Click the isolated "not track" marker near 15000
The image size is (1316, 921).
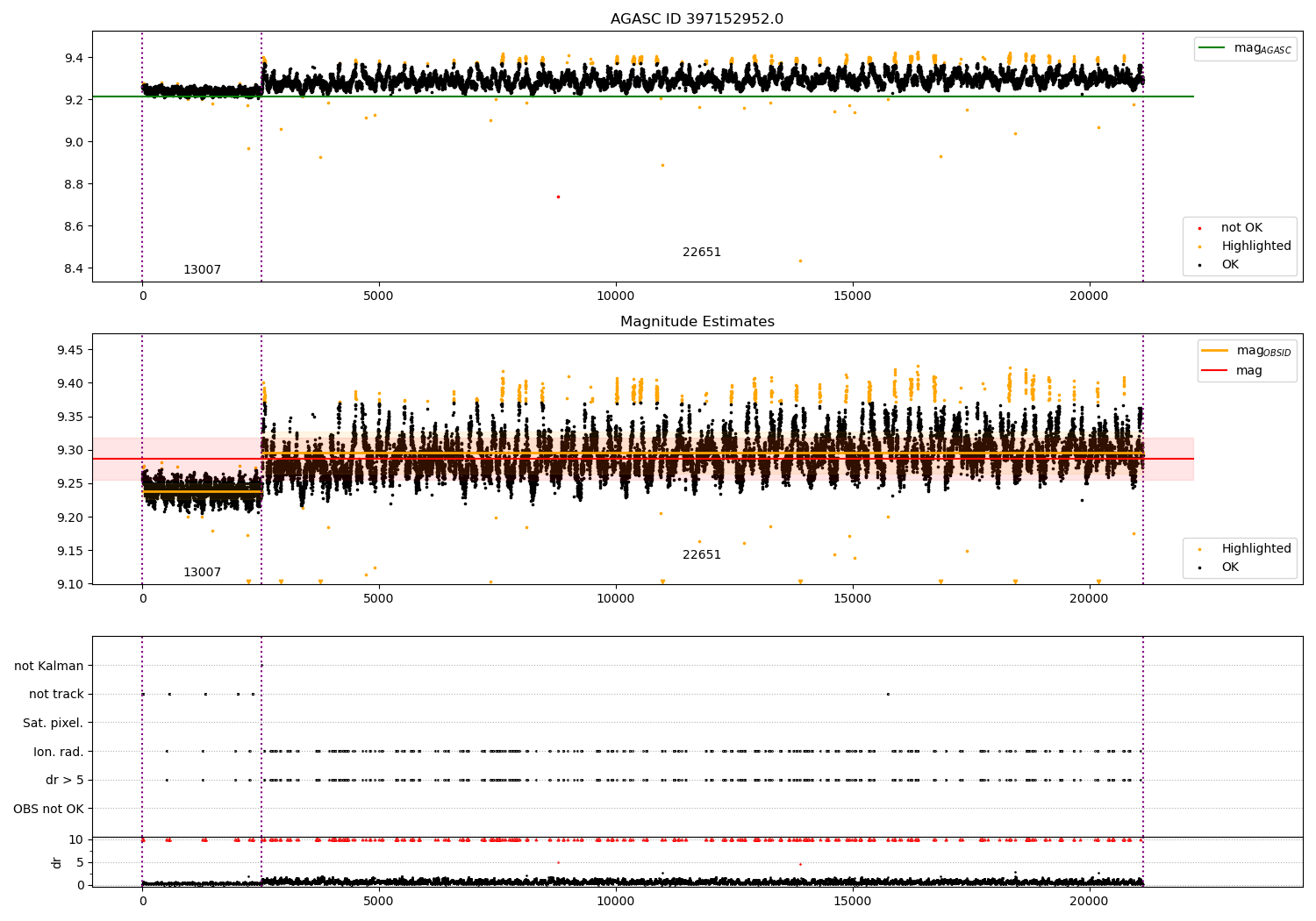click(888, 694)
